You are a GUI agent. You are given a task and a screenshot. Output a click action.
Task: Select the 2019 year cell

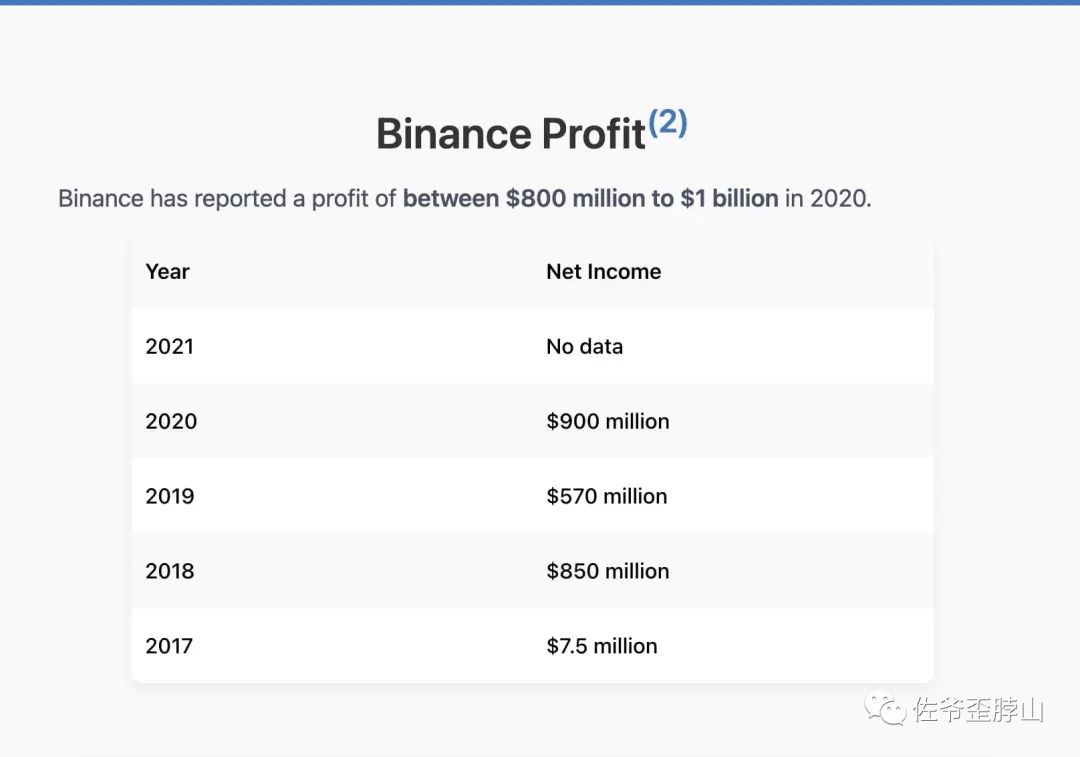tap(169, 497)
